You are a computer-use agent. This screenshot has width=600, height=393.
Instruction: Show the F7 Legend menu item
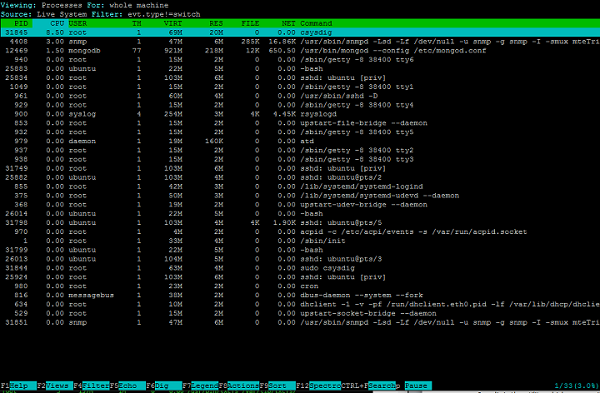pos(200,385)
